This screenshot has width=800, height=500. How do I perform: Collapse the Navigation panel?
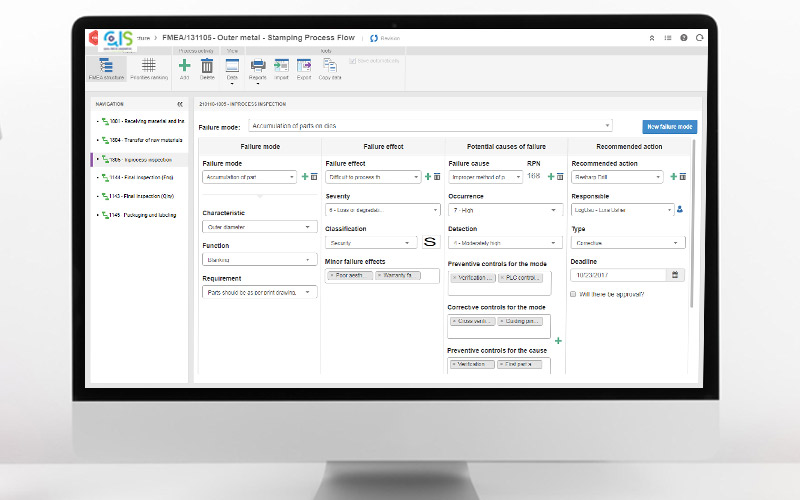180,103
